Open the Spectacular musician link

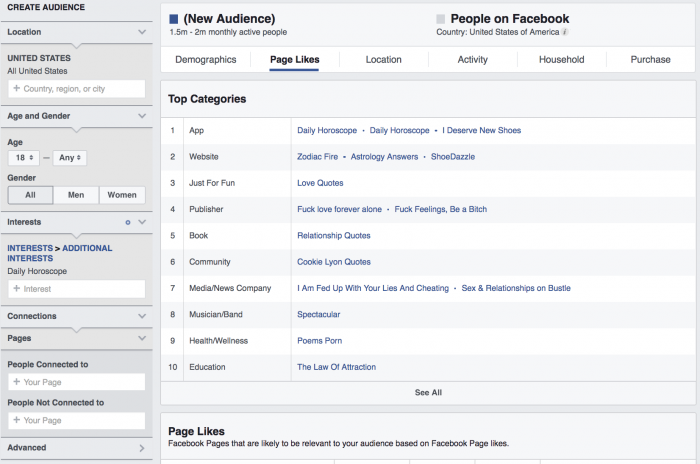point(319,315)
